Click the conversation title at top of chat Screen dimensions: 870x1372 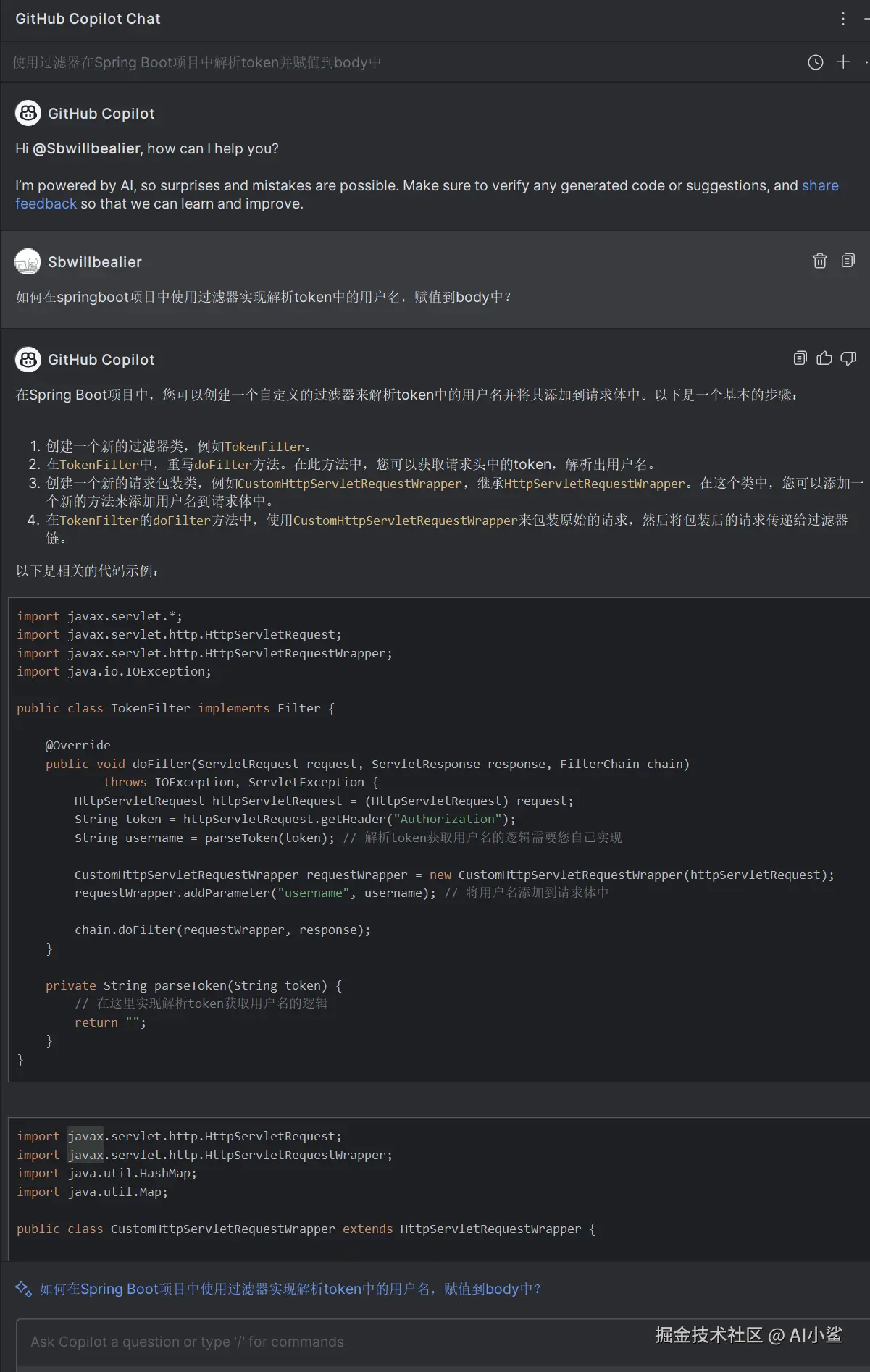pos(197,62)
